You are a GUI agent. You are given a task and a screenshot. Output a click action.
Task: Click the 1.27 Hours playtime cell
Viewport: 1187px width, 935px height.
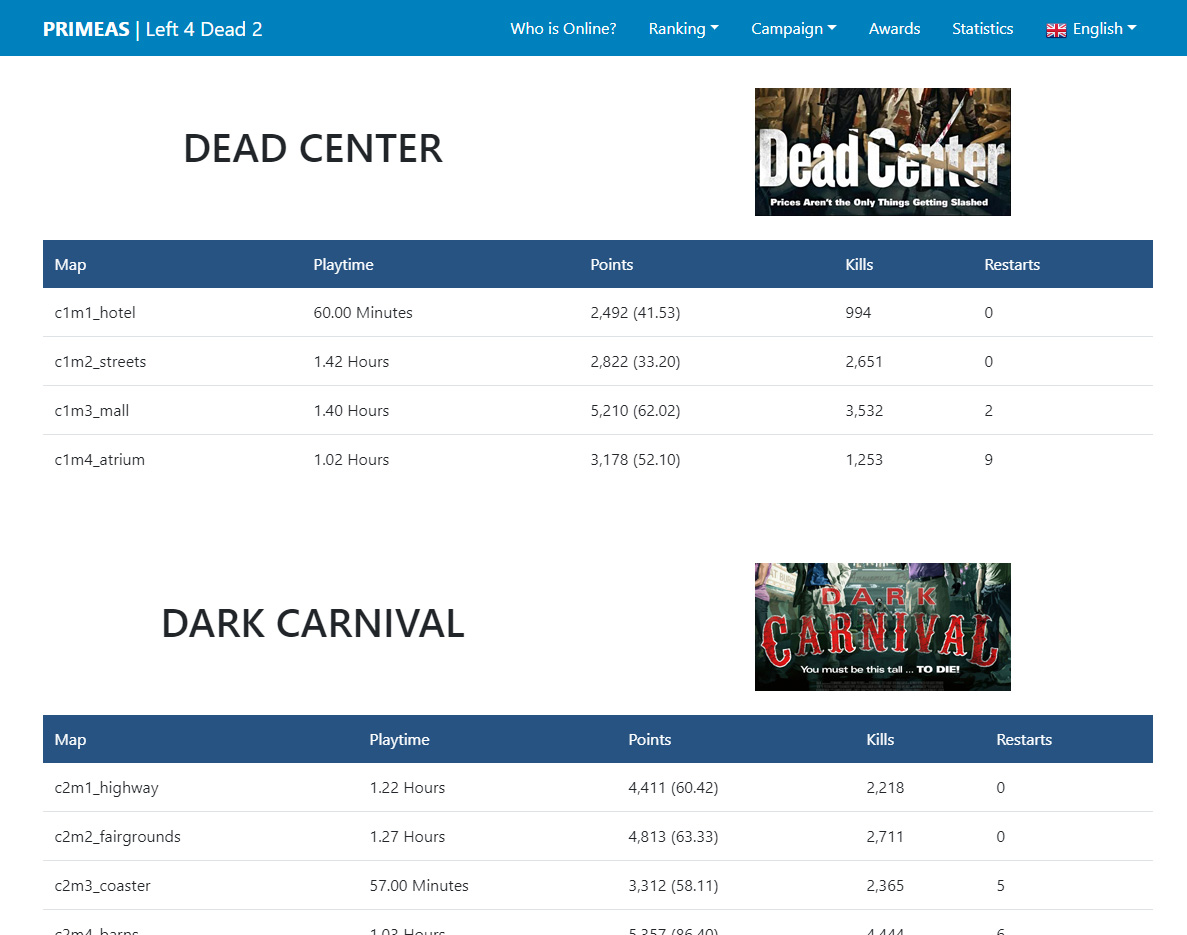coord(407,837)
